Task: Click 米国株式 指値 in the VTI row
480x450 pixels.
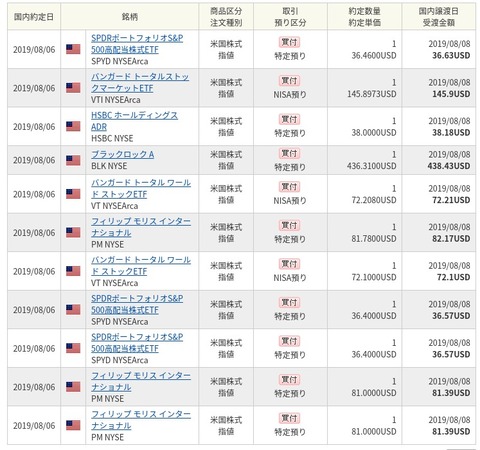Action: pyautogui.click(x=226, y=88)
